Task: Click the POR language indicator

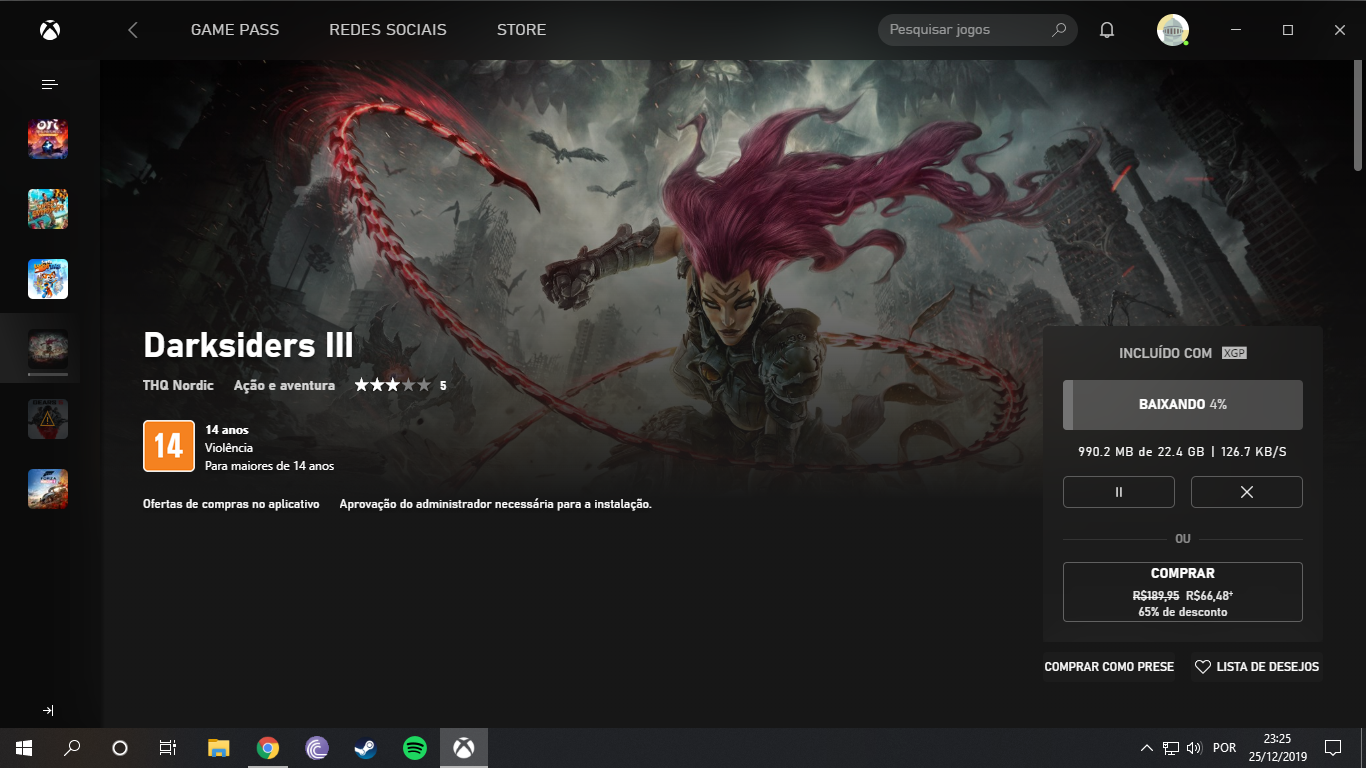Action: 1224,748
